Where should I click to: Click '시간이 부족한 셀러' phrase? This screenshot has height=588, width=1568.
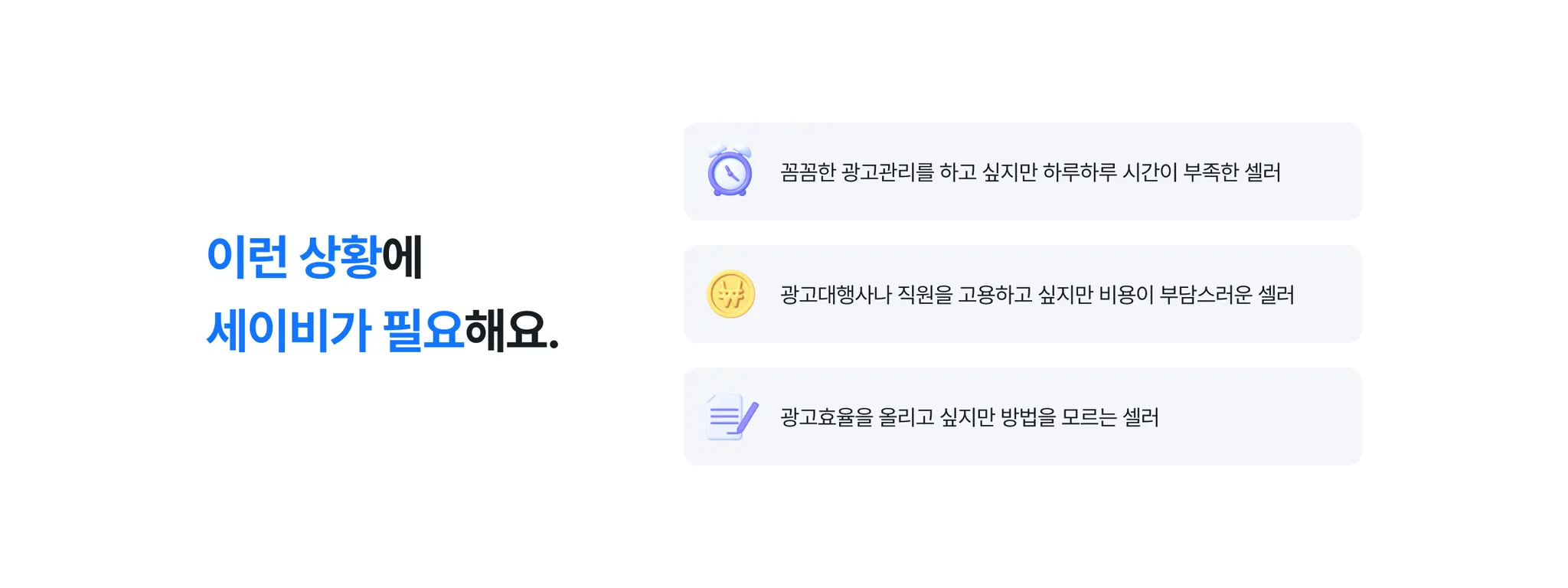click(1201, 172)
